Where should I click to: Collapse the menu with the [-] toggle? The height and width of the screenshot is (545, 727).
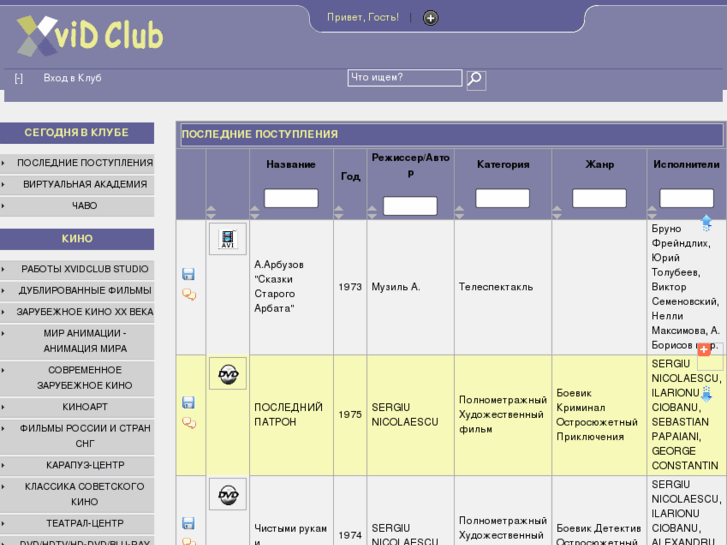click(x=19, y=78)
